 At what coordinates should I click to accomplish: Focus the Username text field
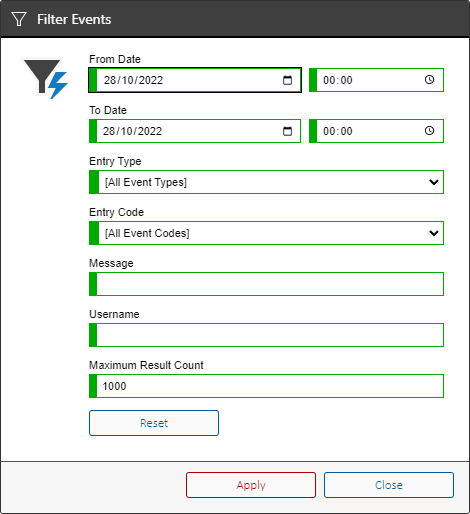[x=266, y=335]
